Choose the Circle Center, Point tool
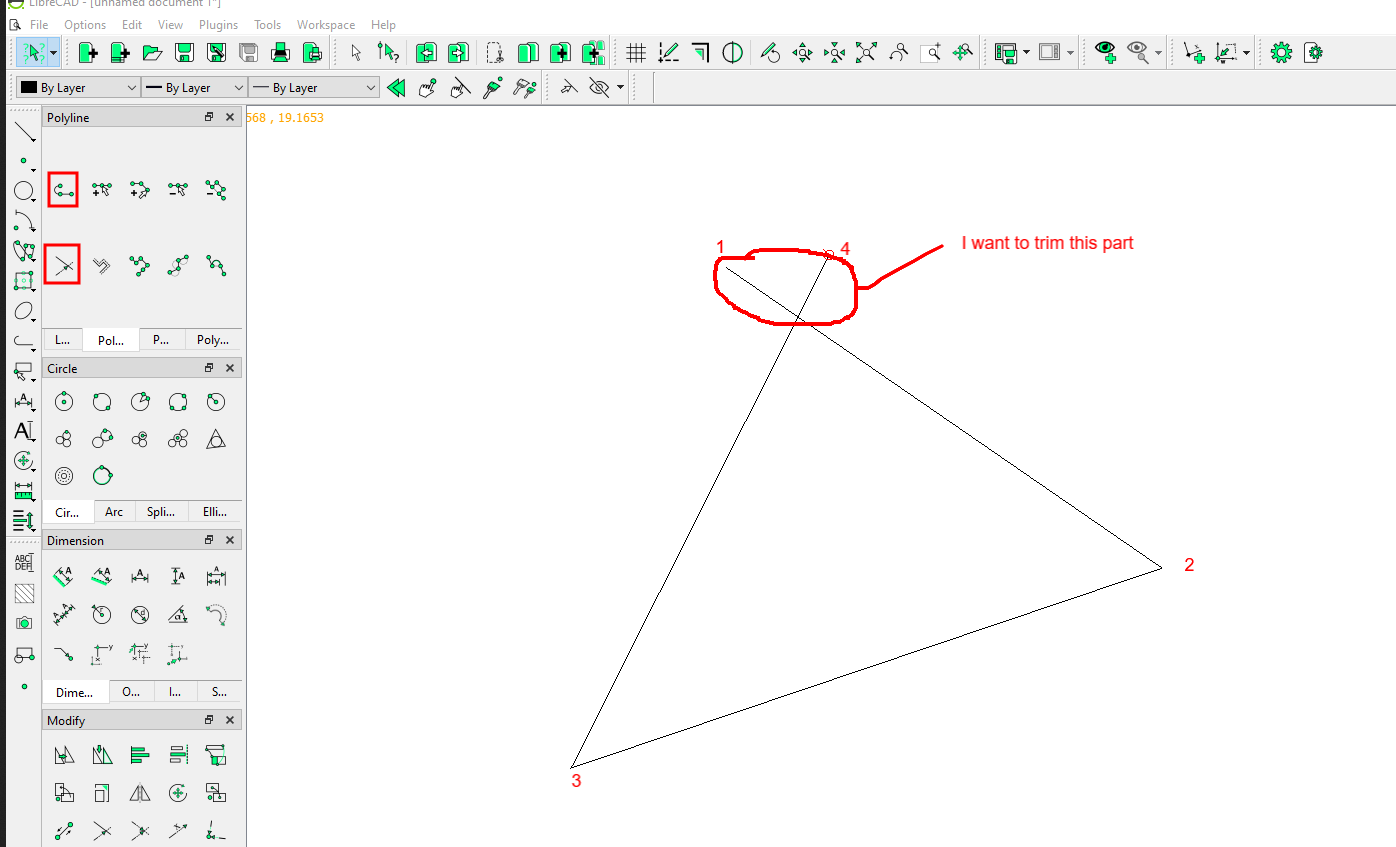The height and width of the screenshot is (847, 1396). [64, 402]
